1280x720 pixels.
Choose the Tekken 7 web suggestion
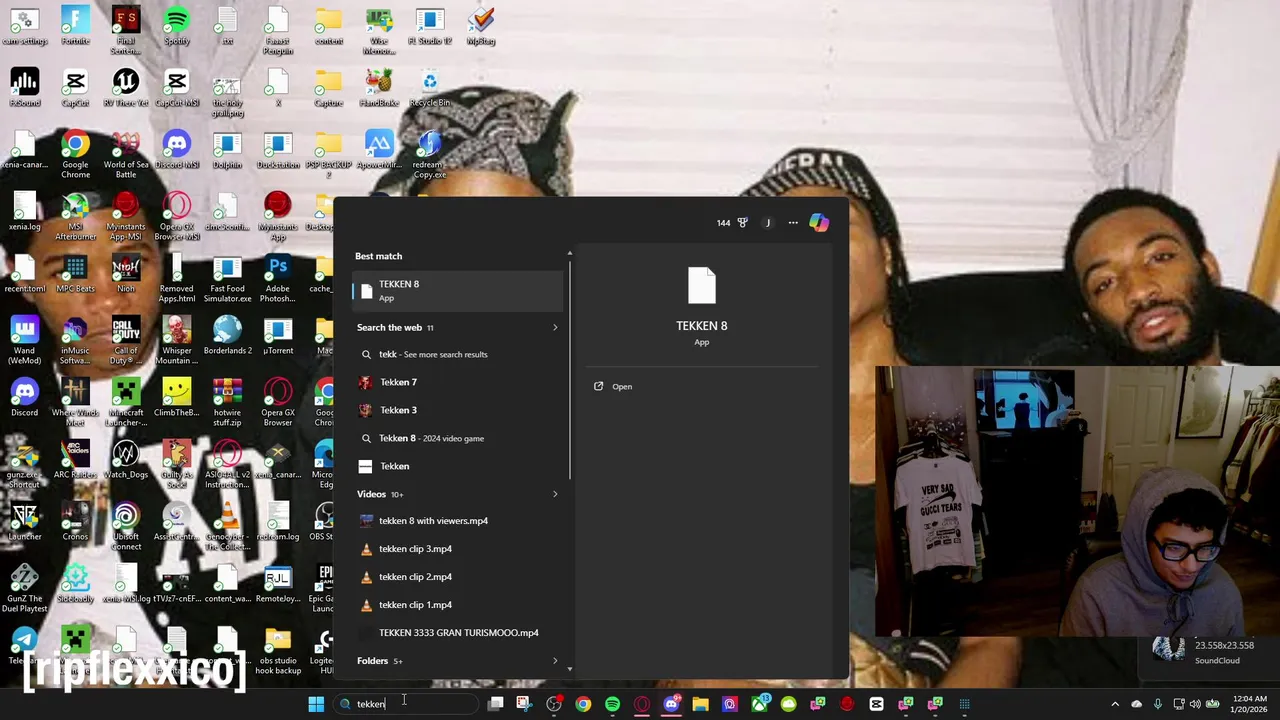click(x=457, y=382)
